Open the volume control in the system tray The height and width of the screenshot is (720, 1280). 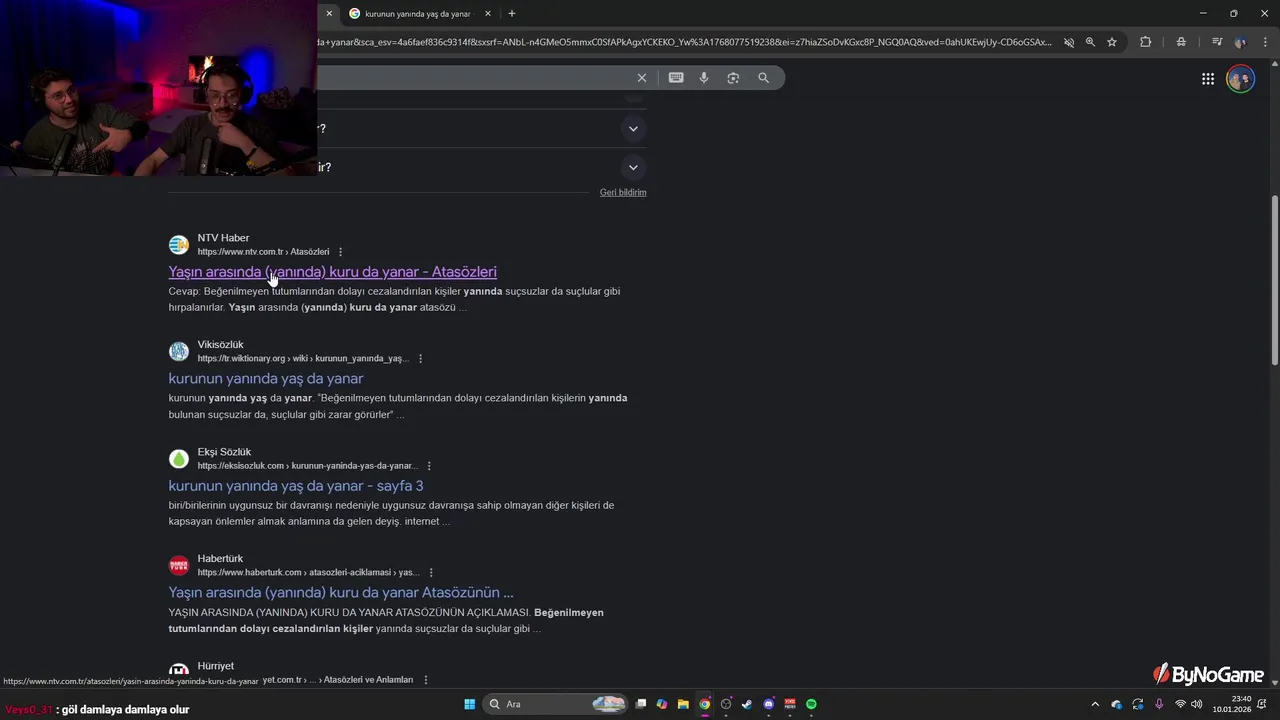1197,705
